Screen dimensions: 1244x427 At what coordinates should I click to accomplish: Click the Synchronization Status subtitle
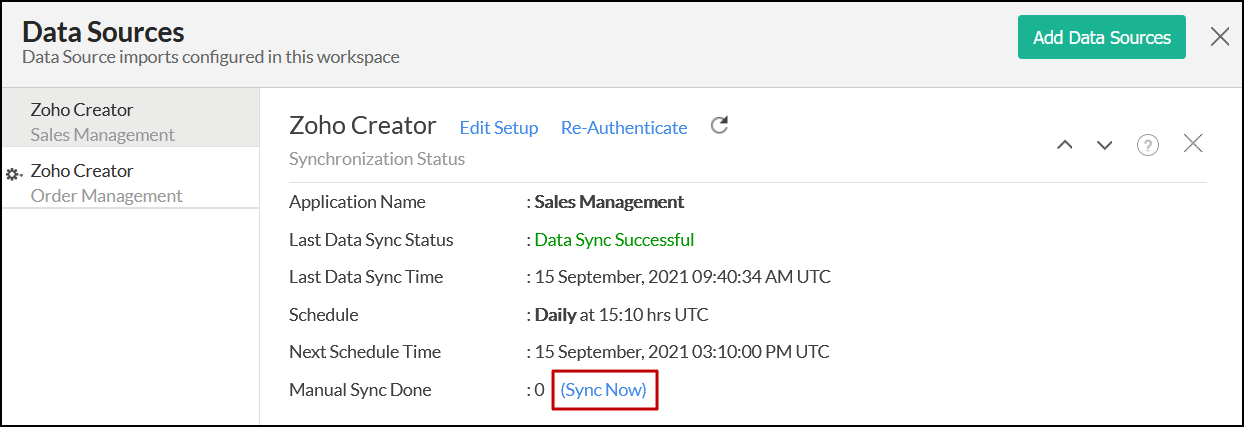pyautogui.click(x=377, y=159)
